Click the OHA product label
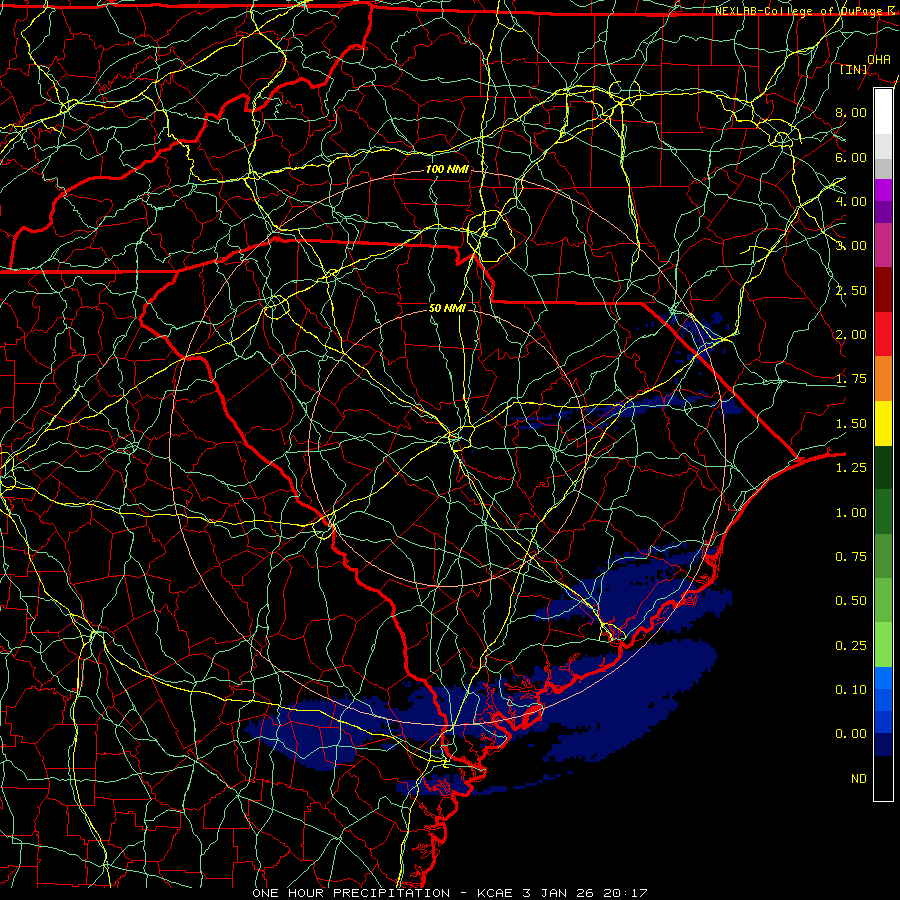 click(879, 59)
